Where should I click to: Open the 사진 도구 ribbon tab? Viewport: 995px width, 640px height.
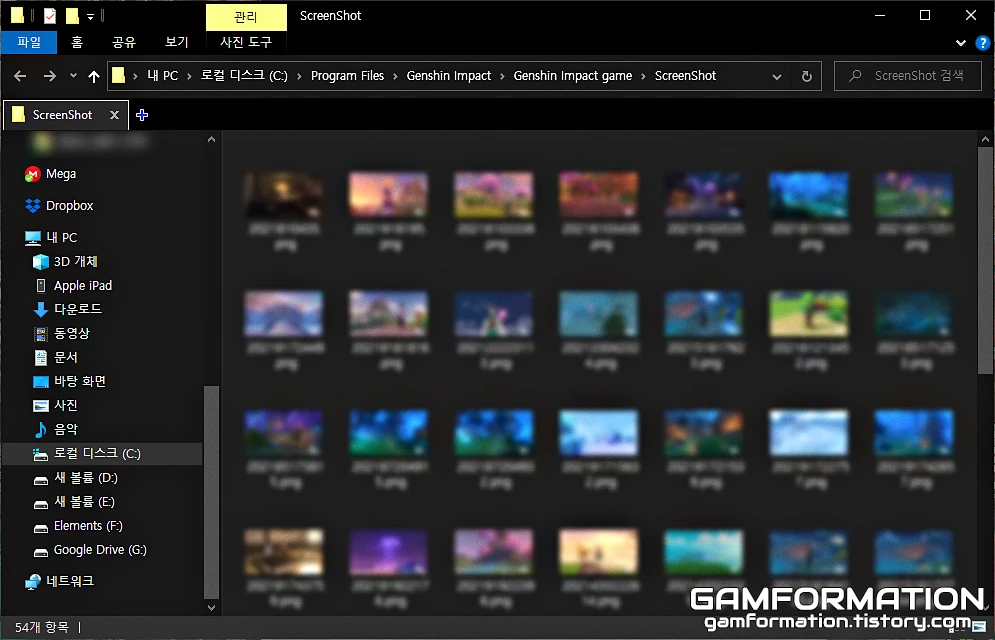(x=246, y=42)
